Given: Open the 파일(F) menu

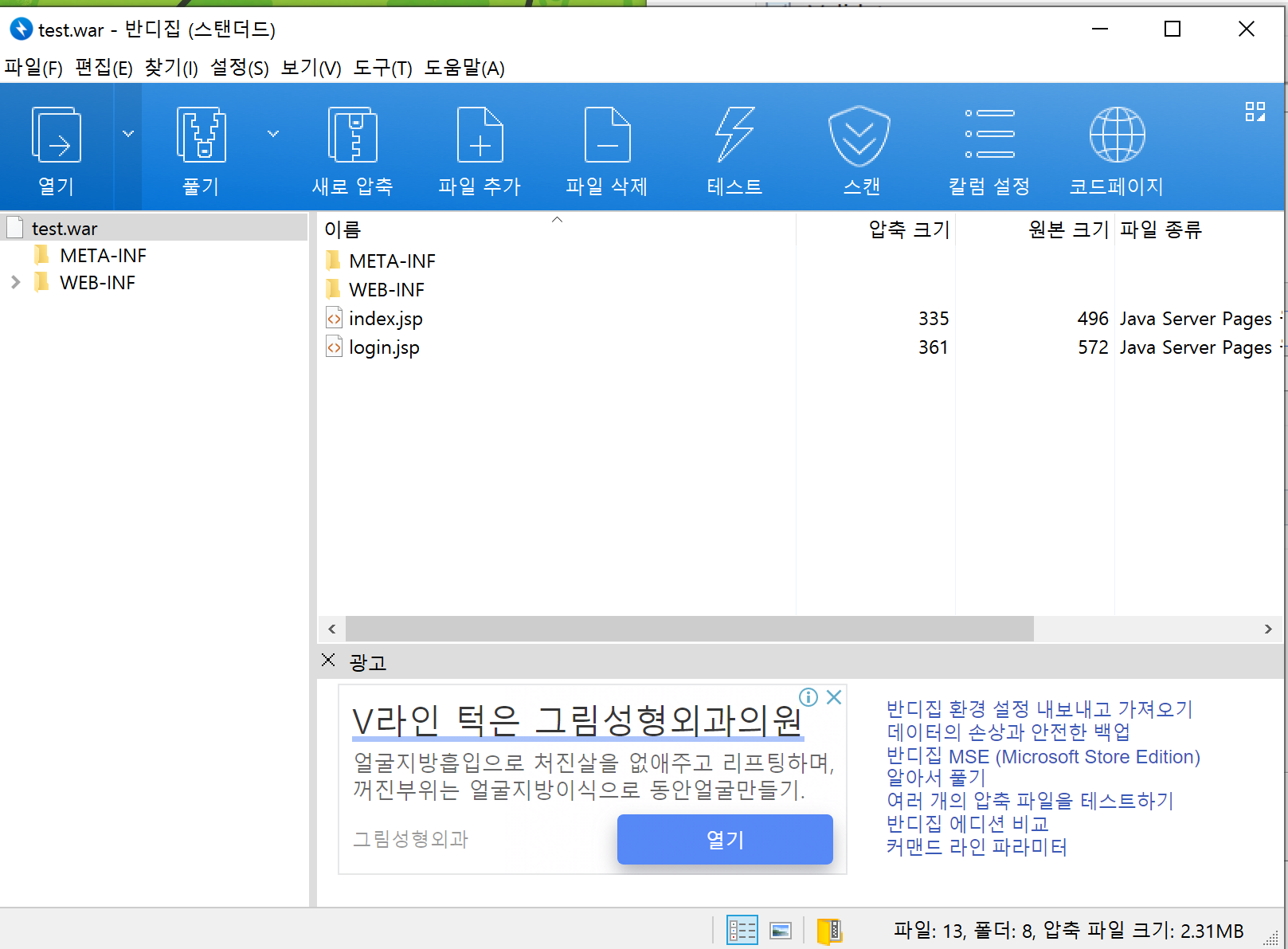Looking at the screenshot, I should pyautogui.click(x=33, y=68).
